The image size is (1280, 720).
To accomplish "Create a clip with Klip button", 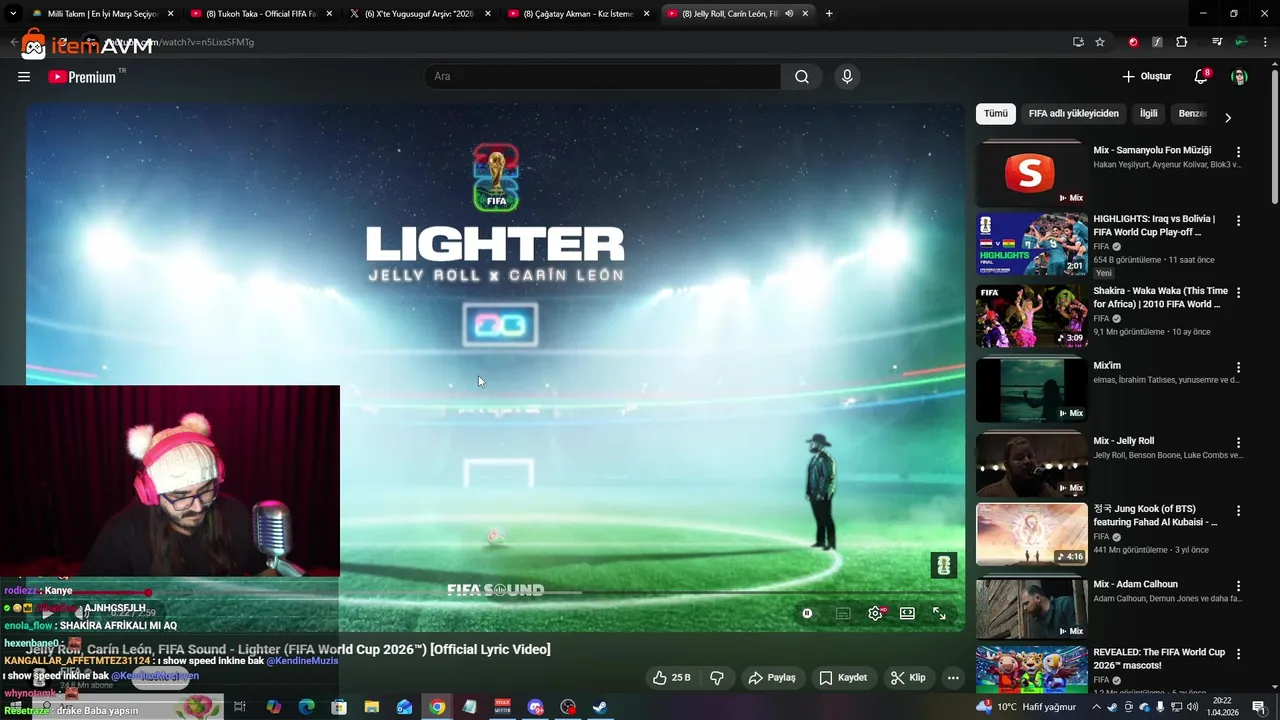I will pos(908,678).
